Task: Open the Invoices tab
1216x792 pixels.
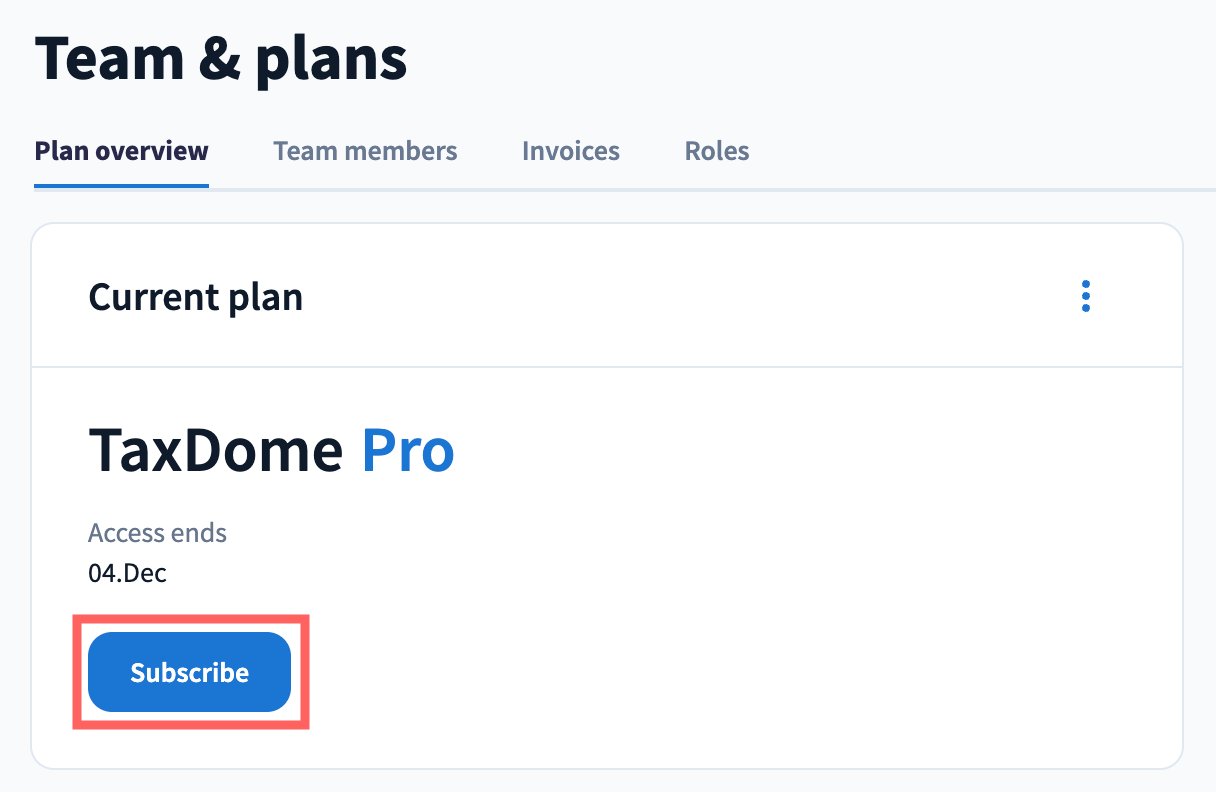Action: pos(570,151)
